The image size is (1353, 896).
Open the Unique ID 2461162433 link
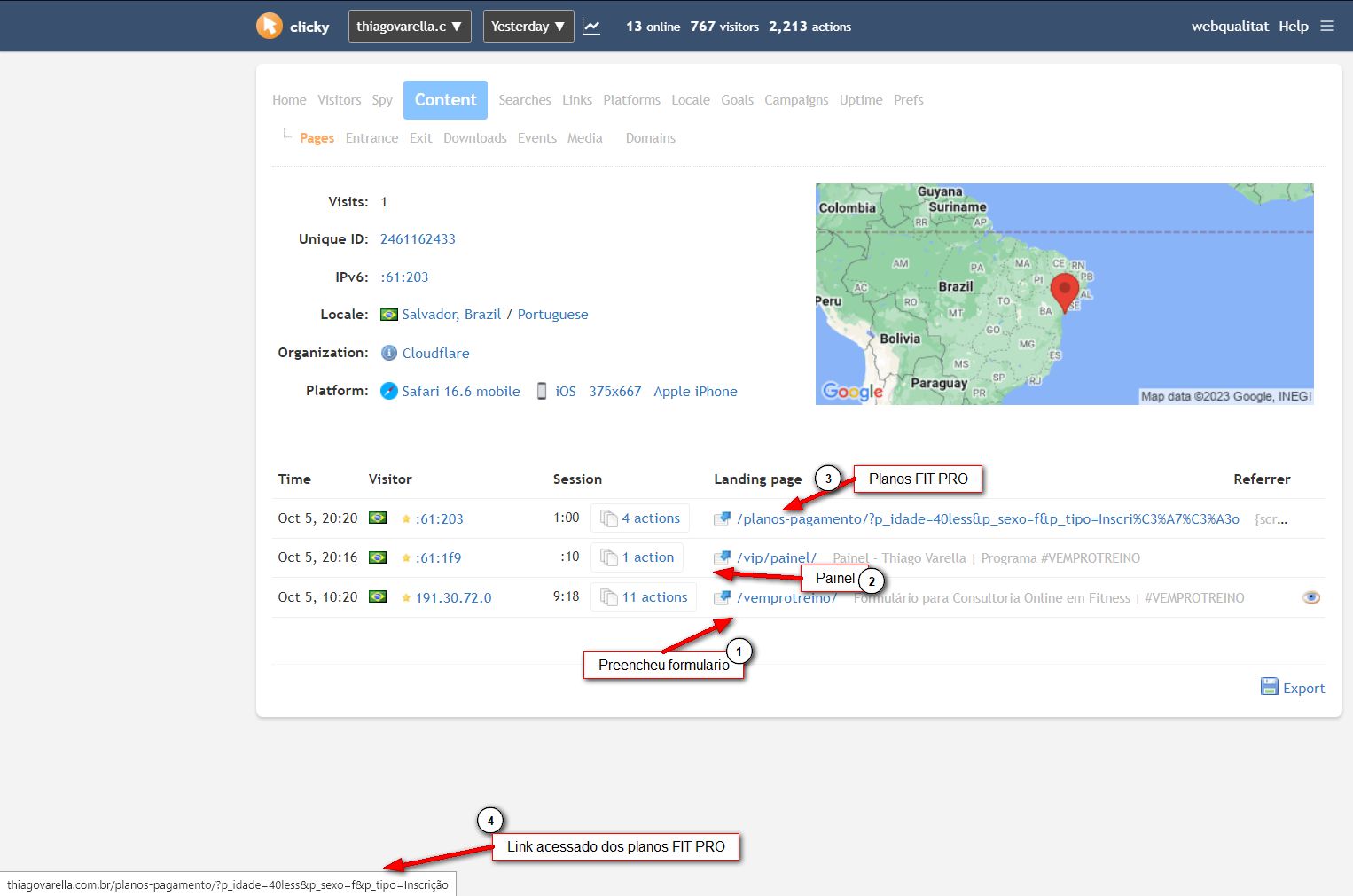[x=418, y=239]
